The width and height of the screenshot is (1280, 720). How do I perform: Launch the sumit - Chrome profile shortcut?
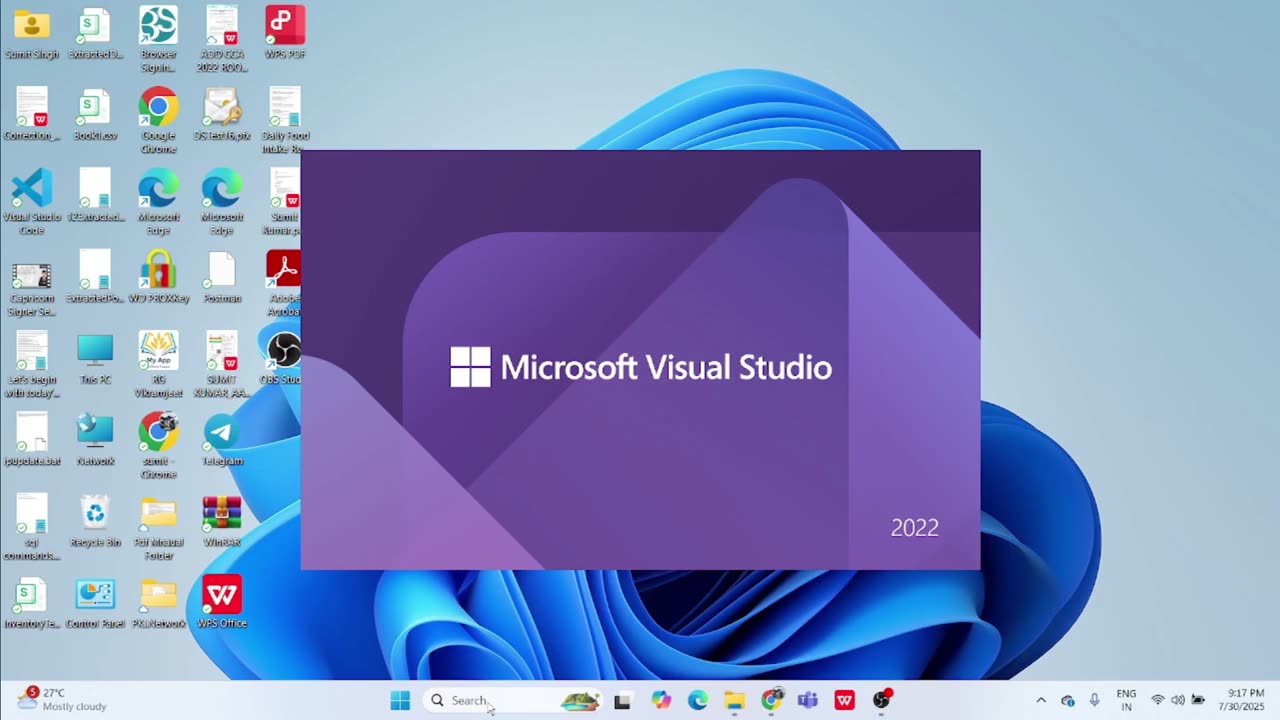(158, 445)
